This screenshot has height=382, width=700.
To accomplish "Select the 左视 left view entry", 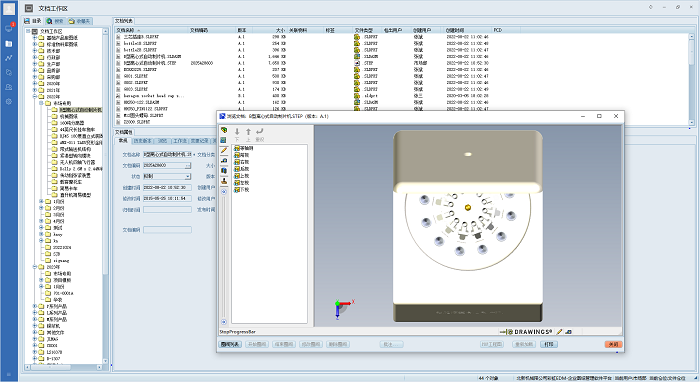I will coord(242,183).
